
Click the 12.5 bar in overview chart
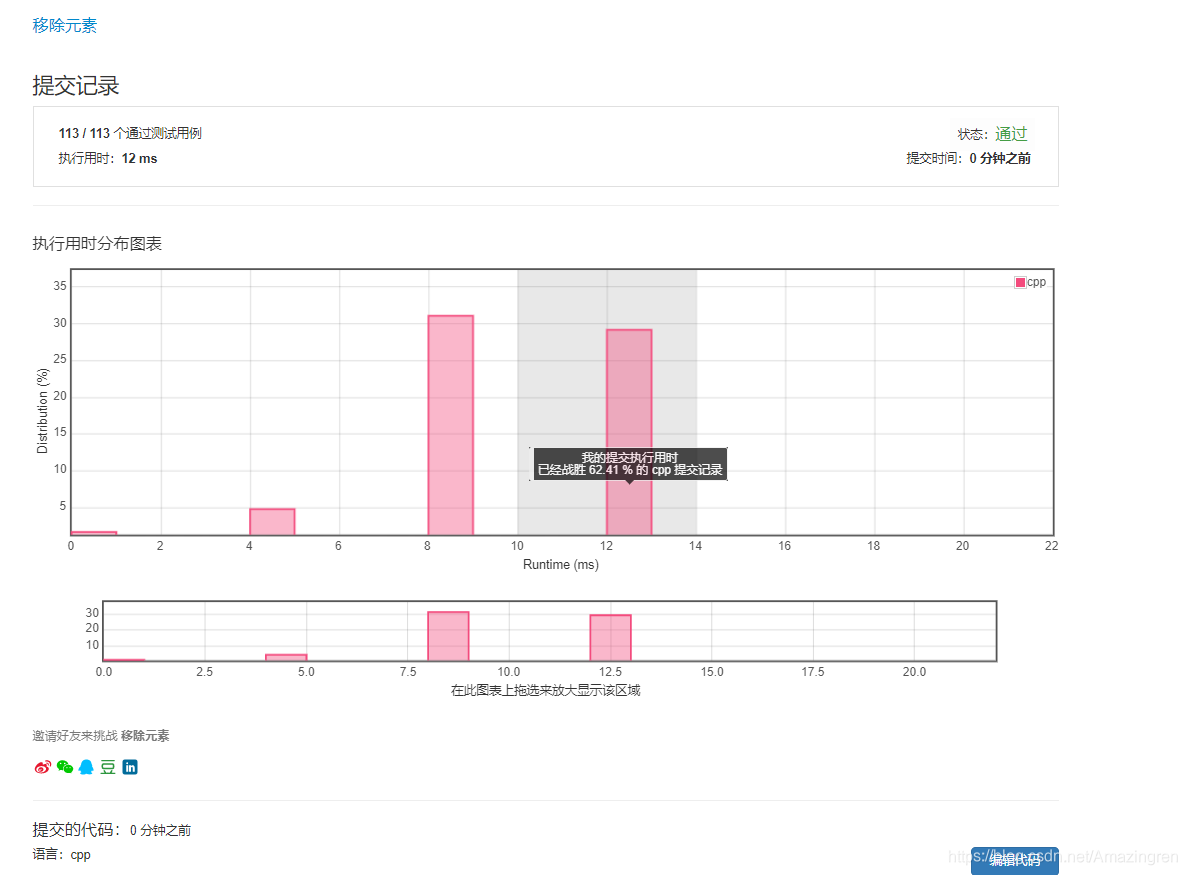pyautogui.click(x=610, y=637)
